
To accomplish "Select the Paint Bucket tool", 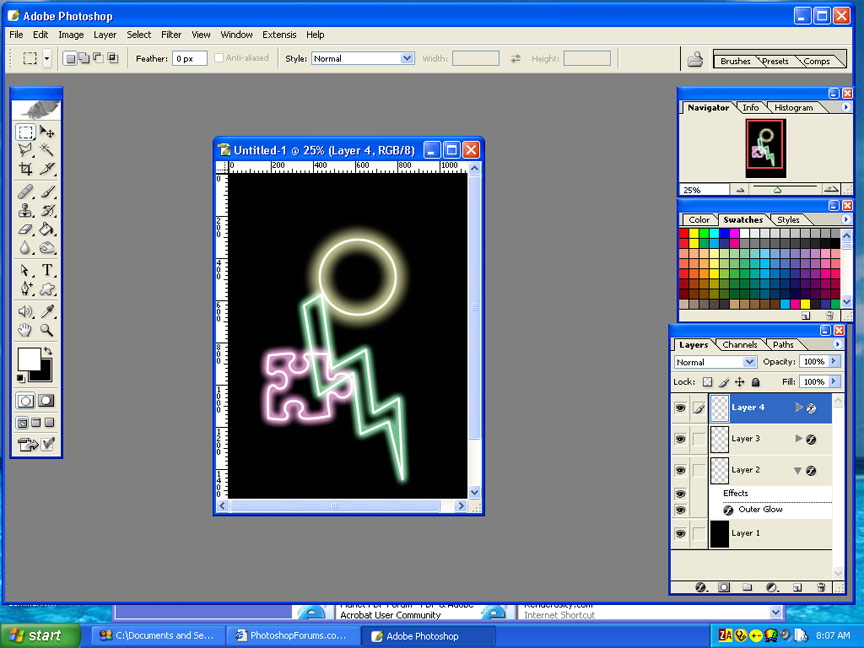I will [x=47, y=229].
